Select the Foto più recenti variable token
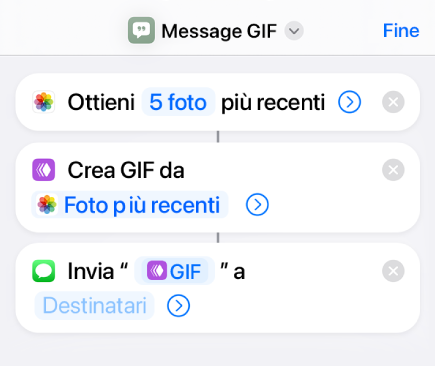 [130, 205]
